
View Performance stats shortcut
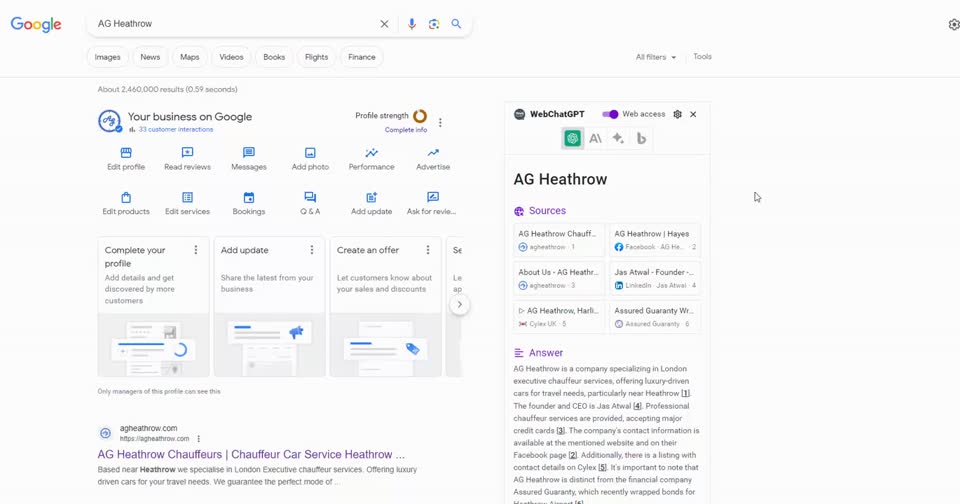(372, 159)
